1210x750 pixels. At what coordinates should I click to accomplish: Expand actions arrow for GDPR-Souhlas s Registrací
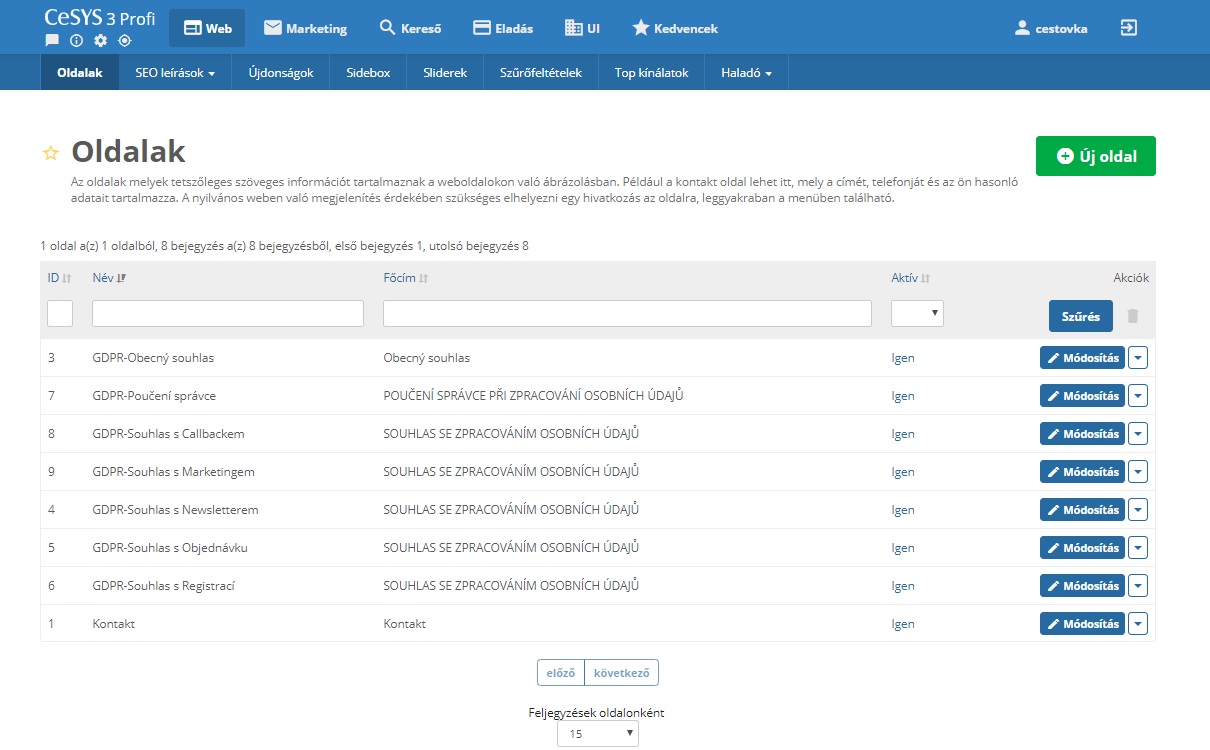(1138, 586)
